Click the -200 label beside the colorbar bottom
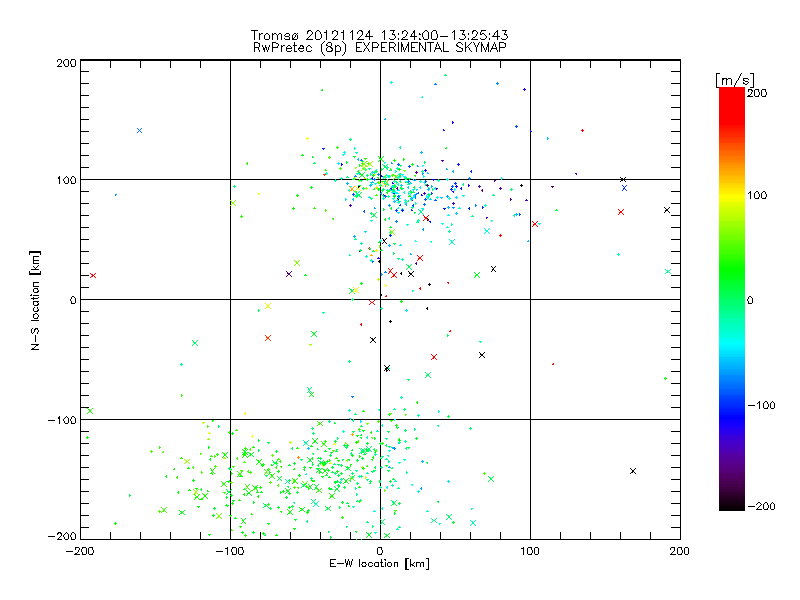Image resolution: width=800 pixels, height=600 pixels. (x=761, y=506)
